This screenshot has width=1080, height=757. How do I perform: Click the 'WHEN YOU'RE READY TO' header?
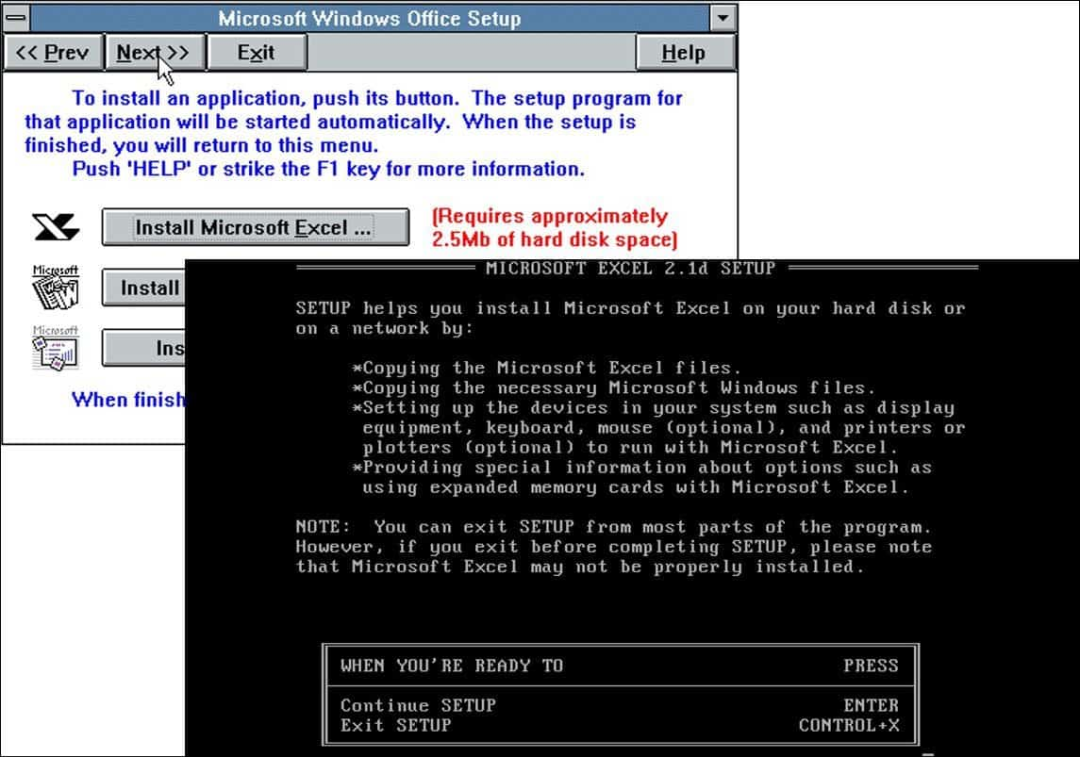(x=452, y=665)
